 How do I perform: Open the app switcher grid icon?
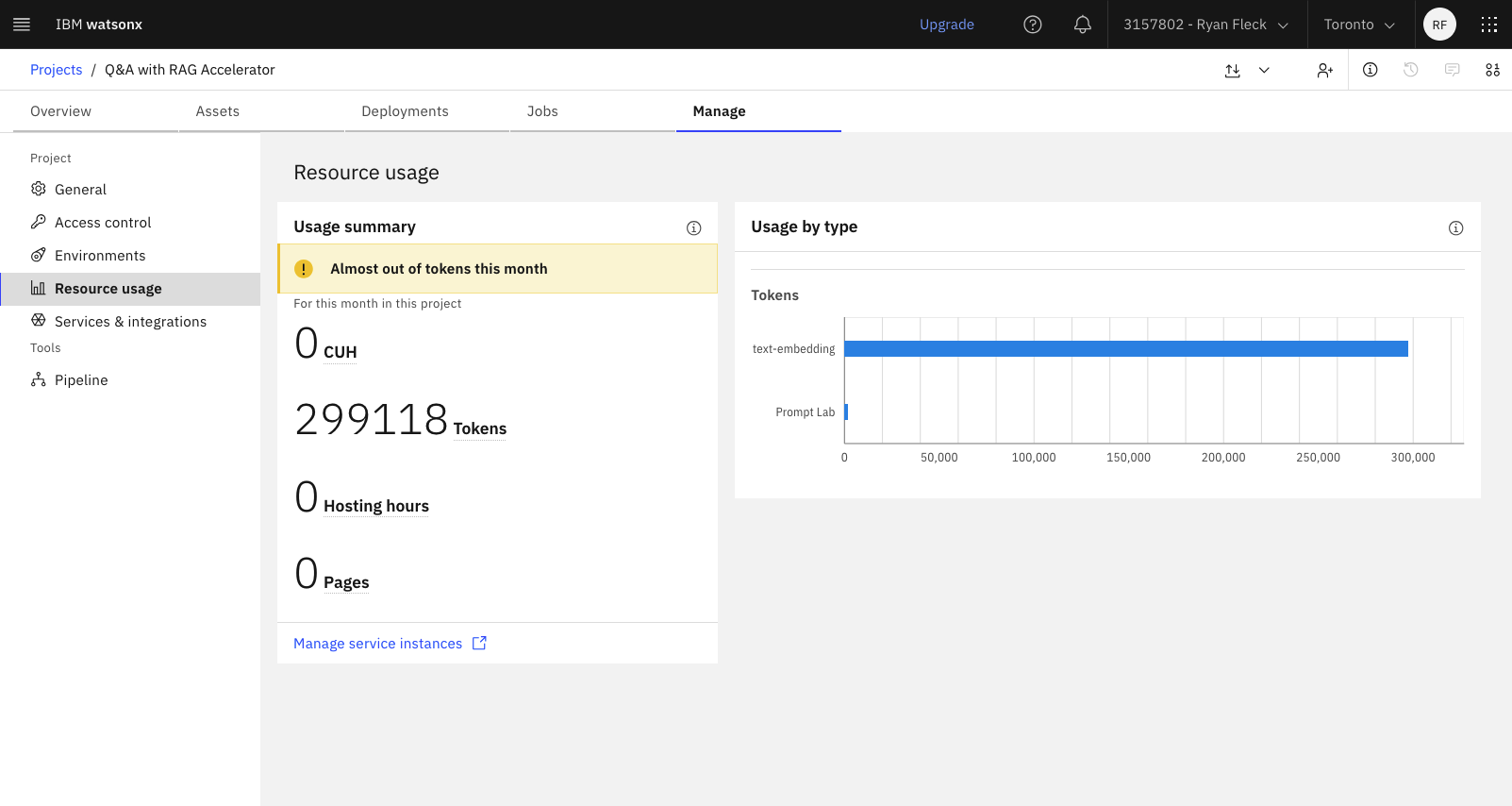tap(1488, 25)
